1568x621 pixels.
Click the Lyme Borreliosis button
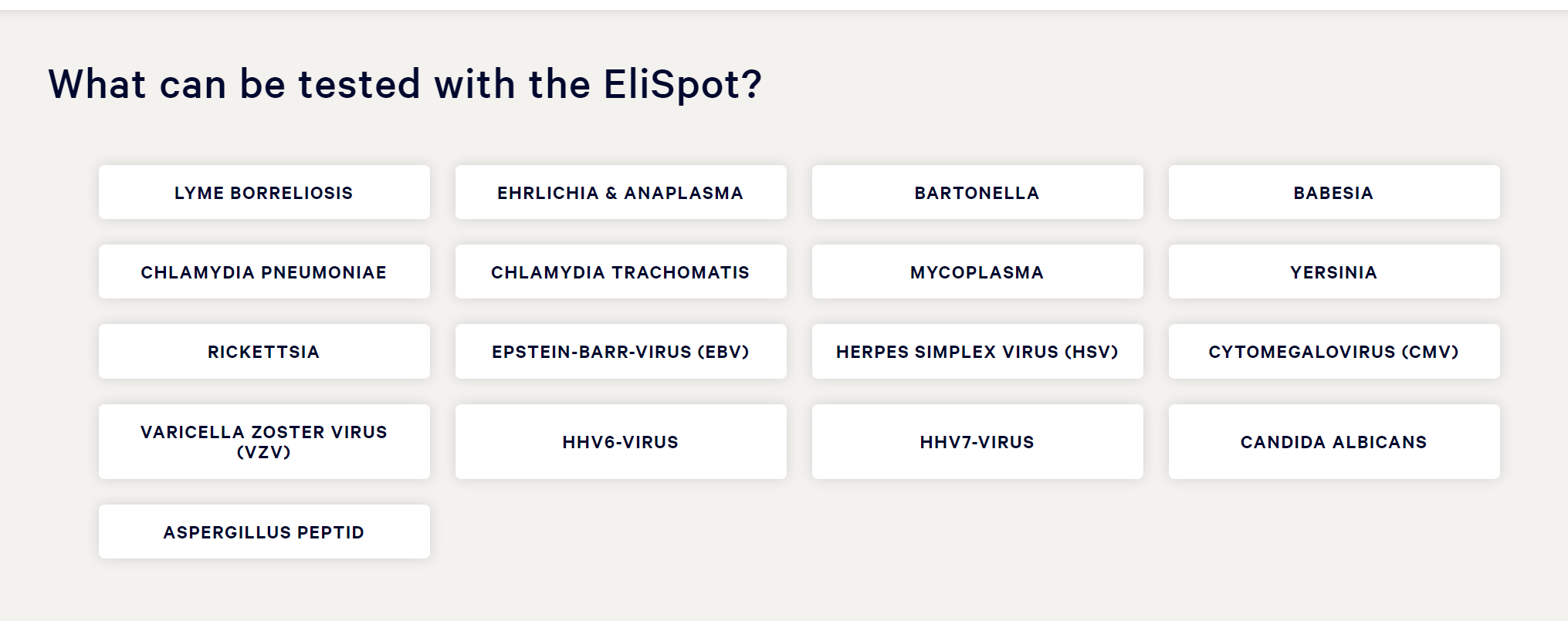coord(264,192)
